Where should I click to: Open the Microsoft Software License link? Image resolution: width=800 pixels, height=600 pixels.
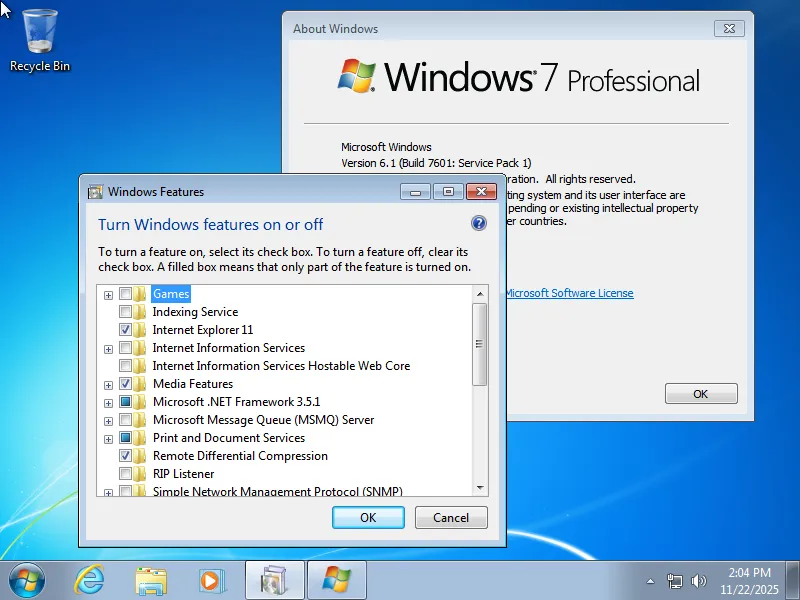tap(569, 293)
